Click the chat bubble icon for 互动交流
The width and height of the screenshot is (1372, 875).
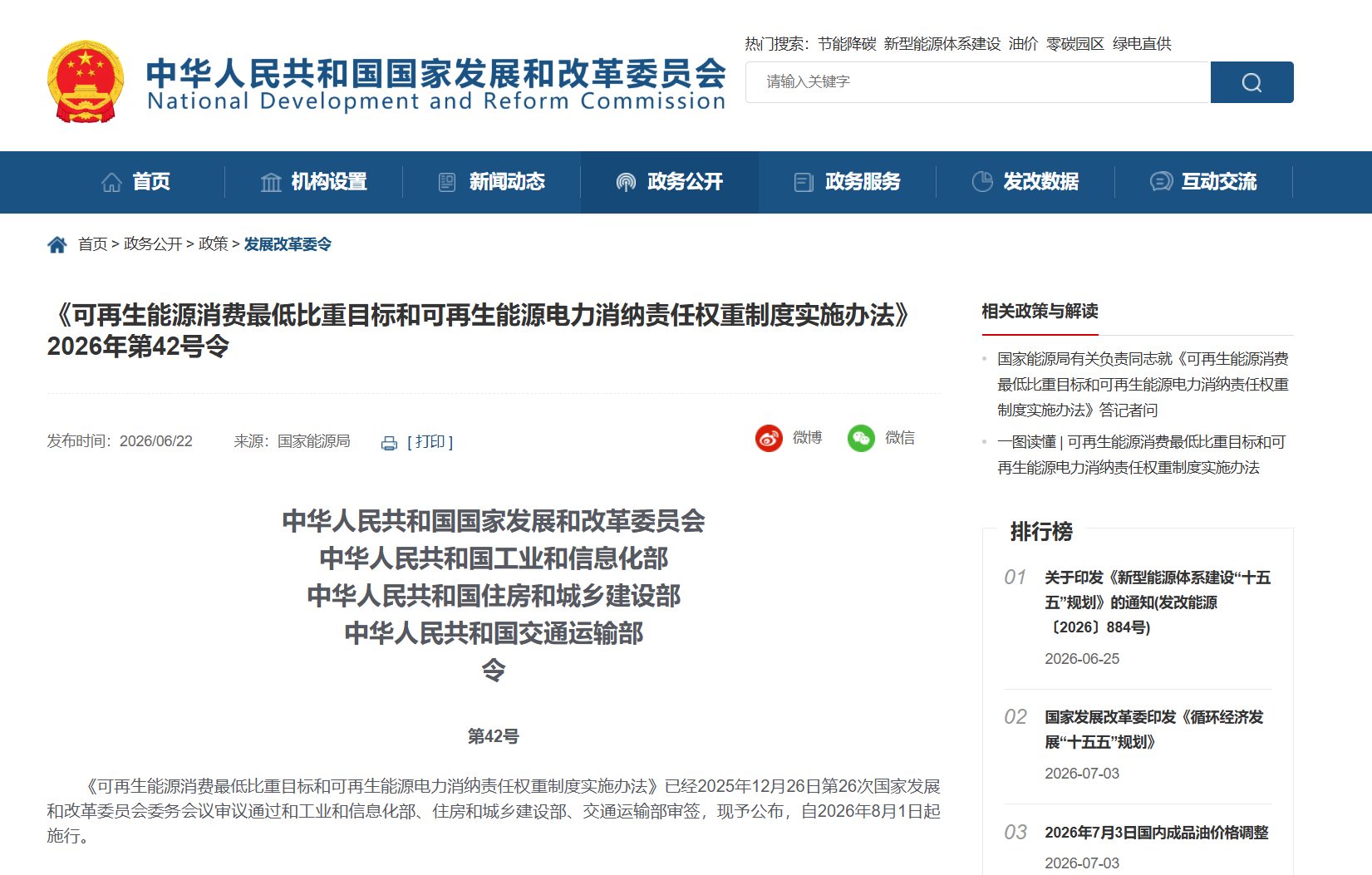[1161, 182]
